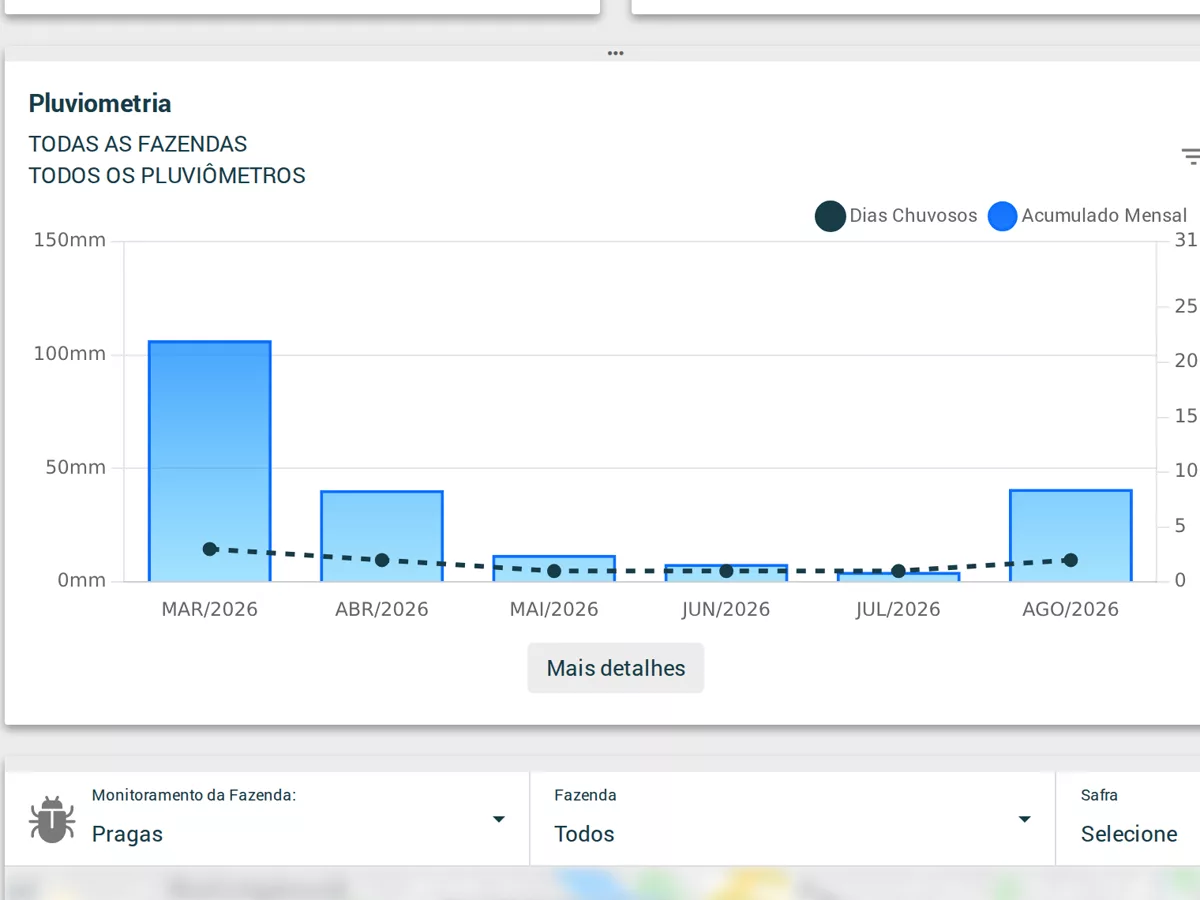Click the AGO/2026 axis label

pyautogui.click(x=1070, y=609)
